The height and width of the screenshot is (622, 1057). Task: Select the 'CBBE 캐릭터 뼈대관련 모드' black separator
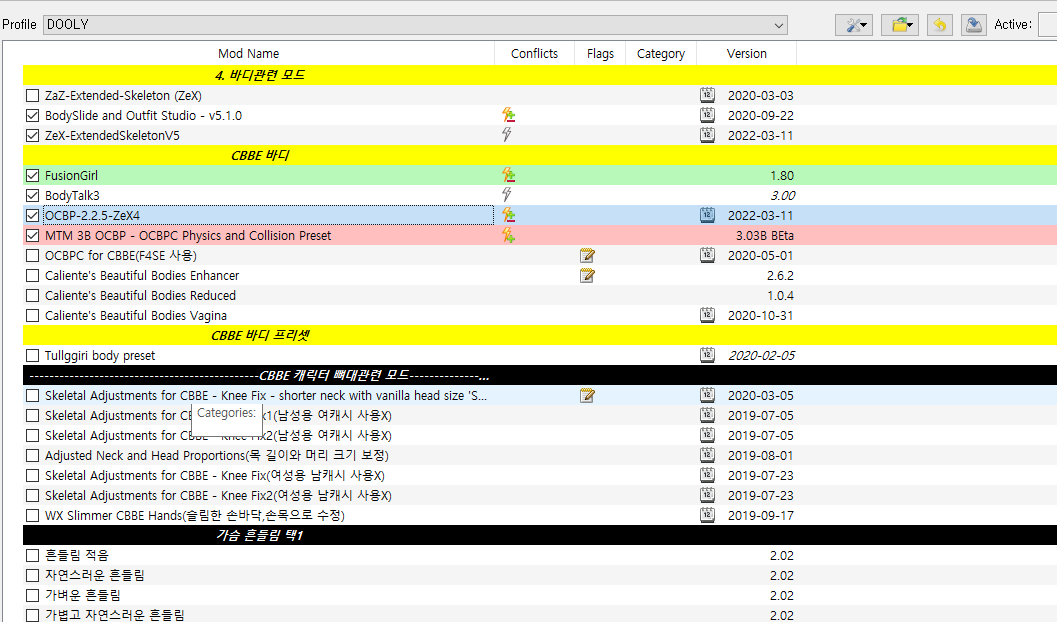tap(540, 375)
